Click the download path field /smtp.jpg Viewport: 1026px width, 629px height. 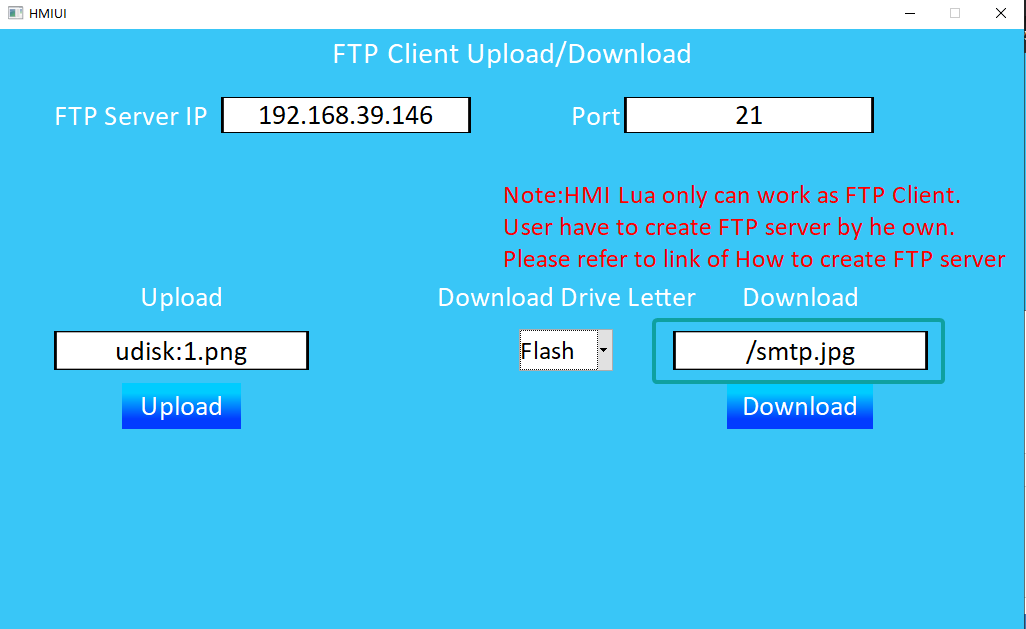coord(800,351)
